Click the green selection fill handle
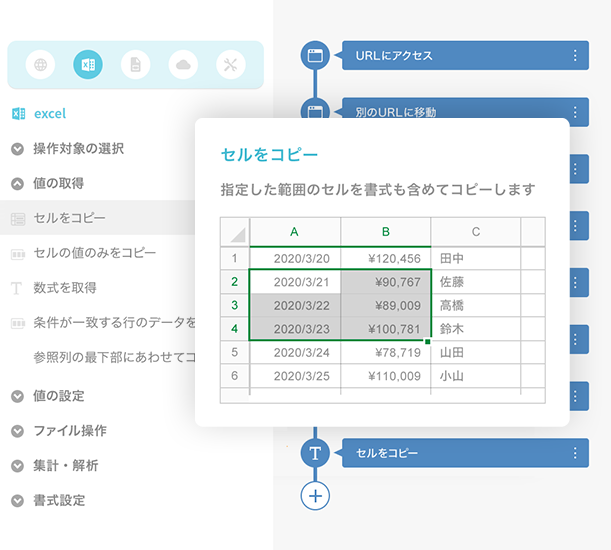The image size is (611, 550). click(428, 341)
